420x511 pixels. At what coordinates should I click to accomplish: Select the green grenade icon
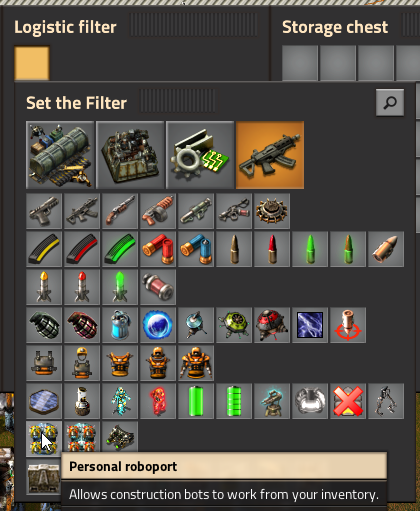tap(44, 325)
